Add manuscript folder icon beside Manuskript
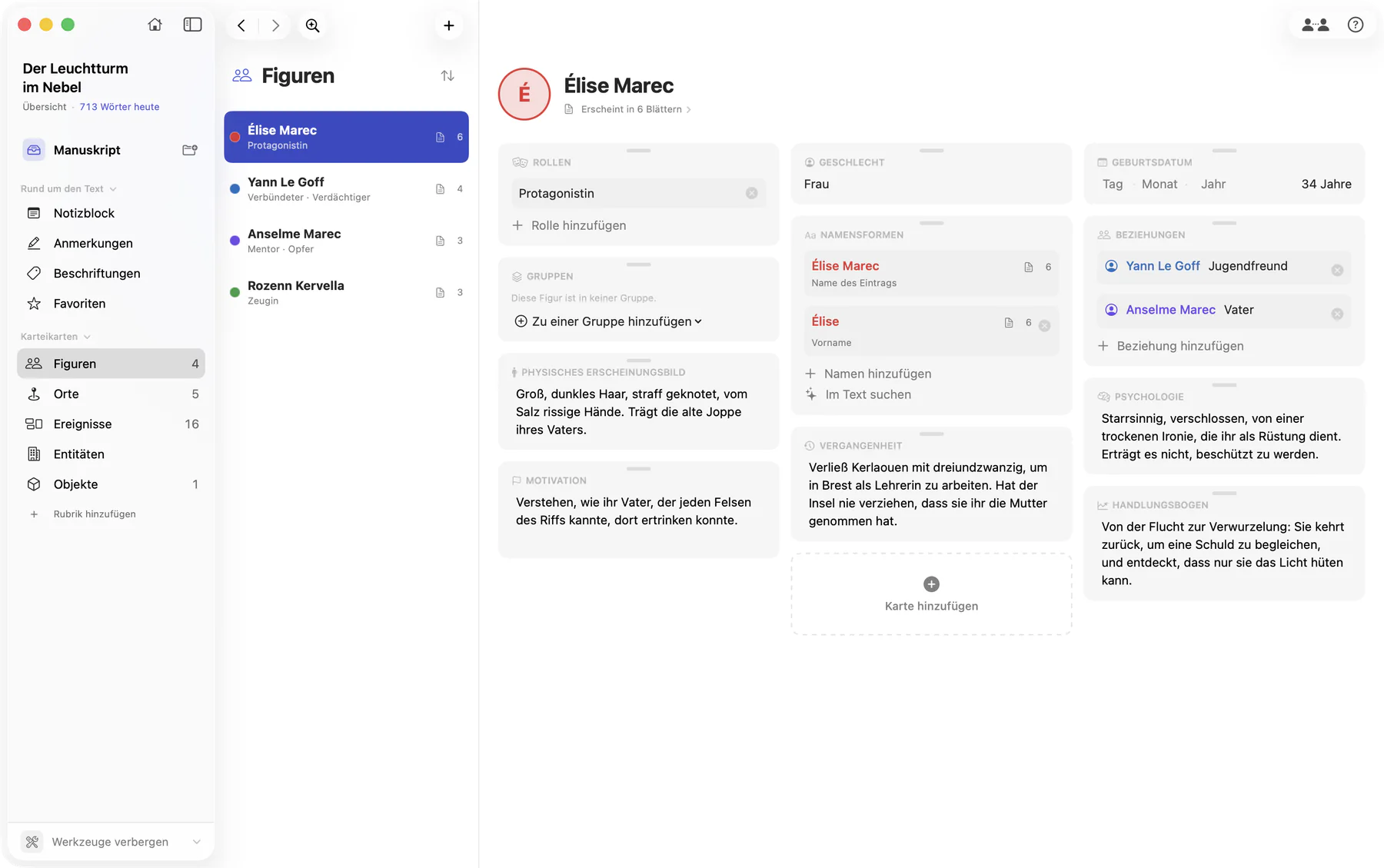1384x868 pixels. point(190,150)
